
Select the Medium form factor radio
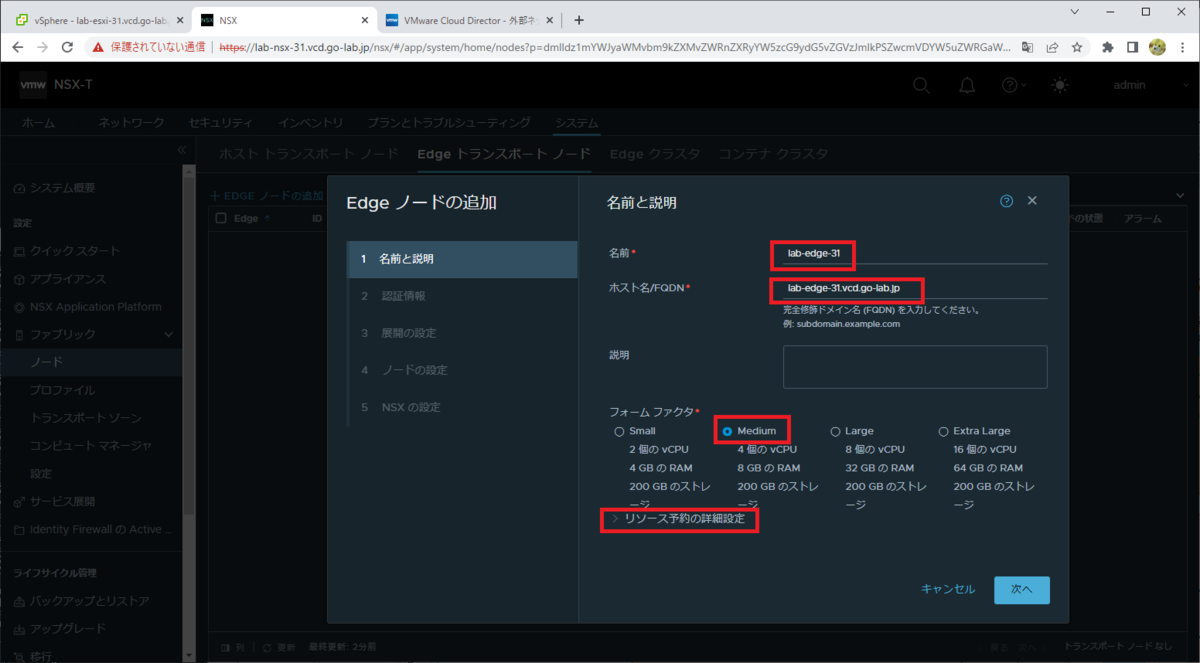pos(727,431)
